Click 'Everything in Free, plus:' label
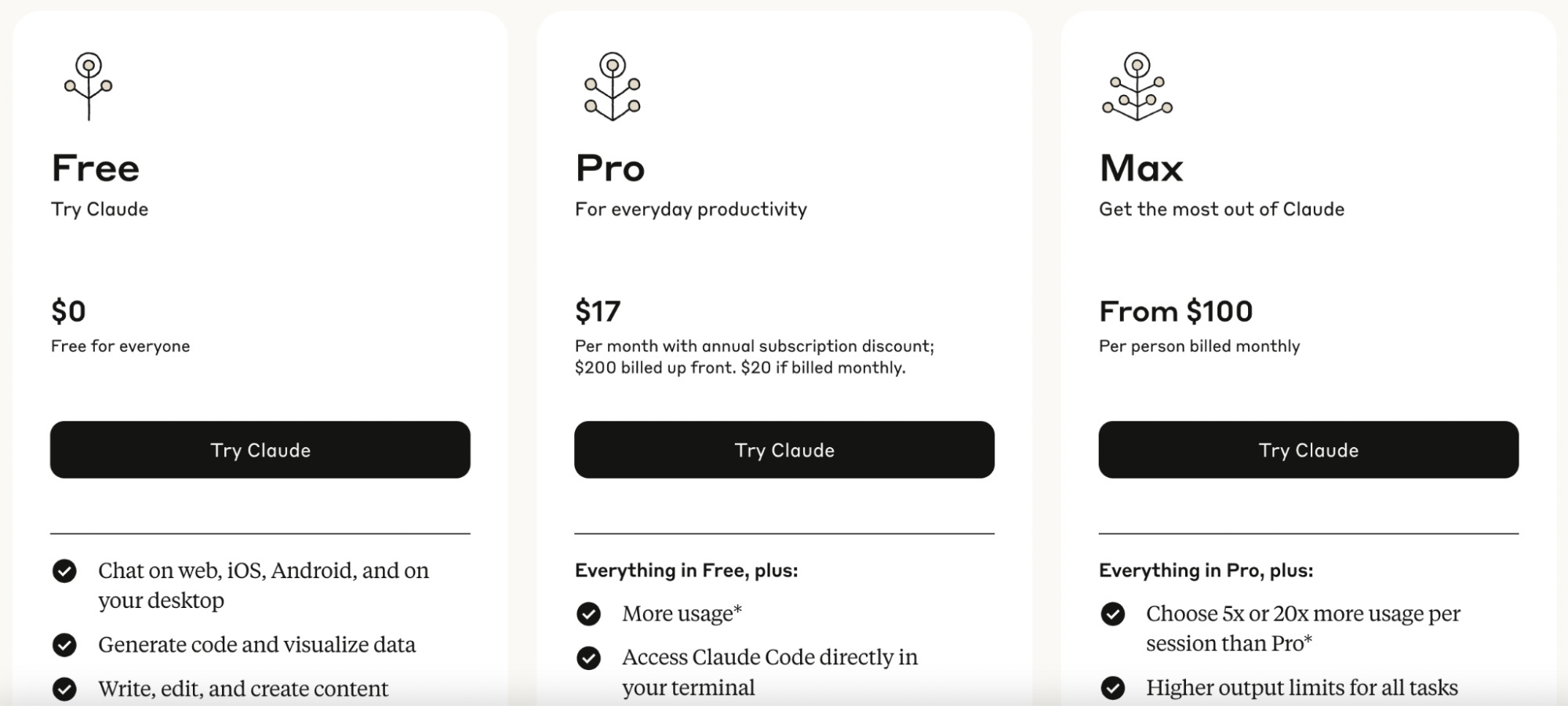Screen dimensions: 1568x706 point(686,570)
